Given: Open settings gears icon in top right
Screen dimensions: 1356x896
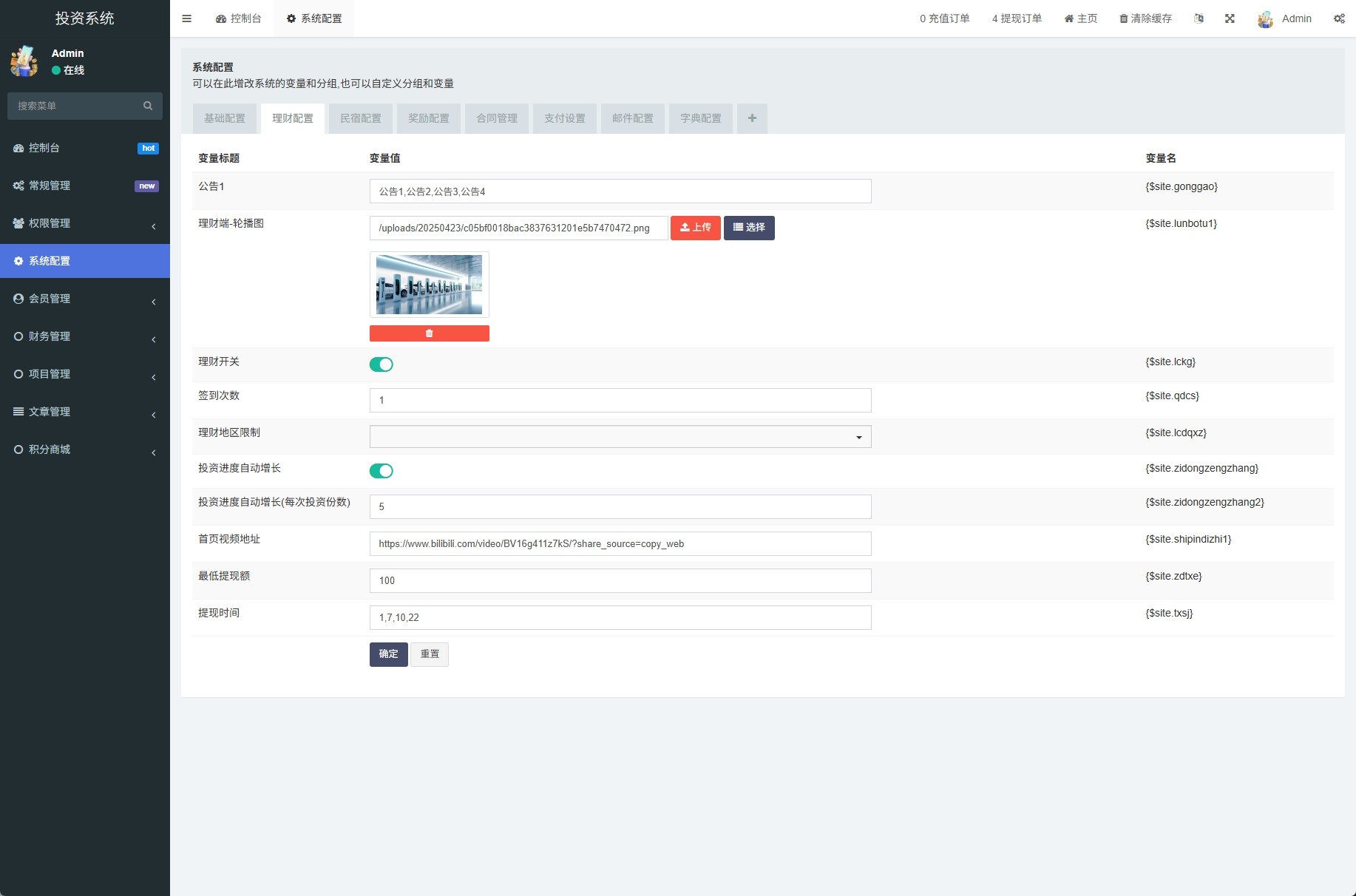Looking at the screenshot, I should coord(1339,18).
